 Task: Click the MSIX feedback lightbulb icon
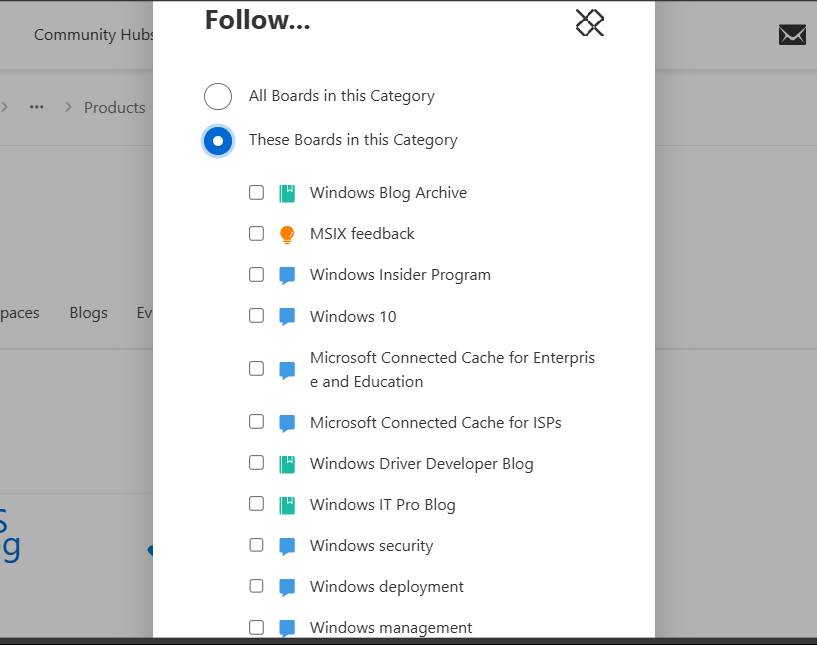287,235
